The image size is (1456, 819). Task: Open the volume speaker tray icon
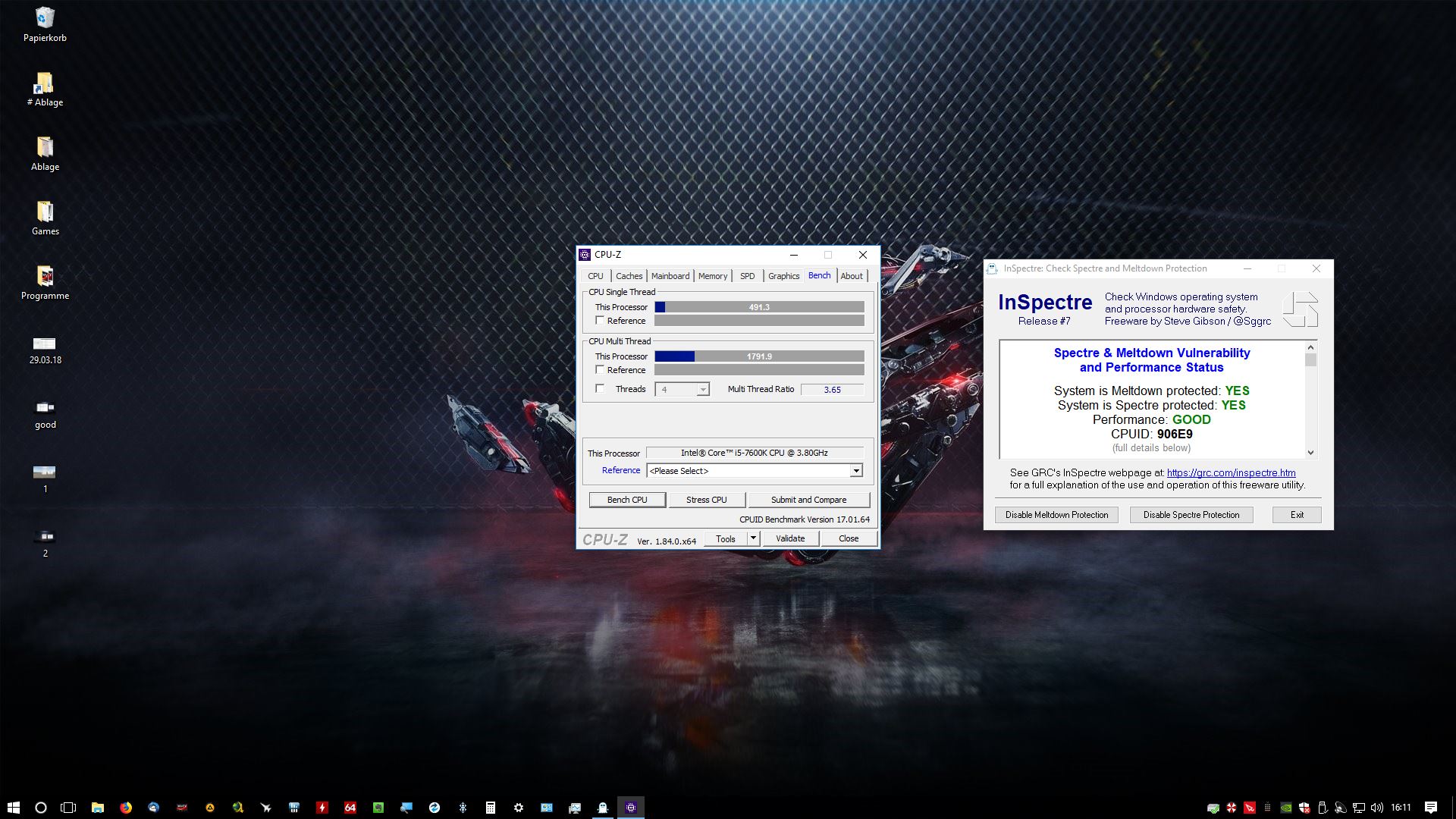1377,808
